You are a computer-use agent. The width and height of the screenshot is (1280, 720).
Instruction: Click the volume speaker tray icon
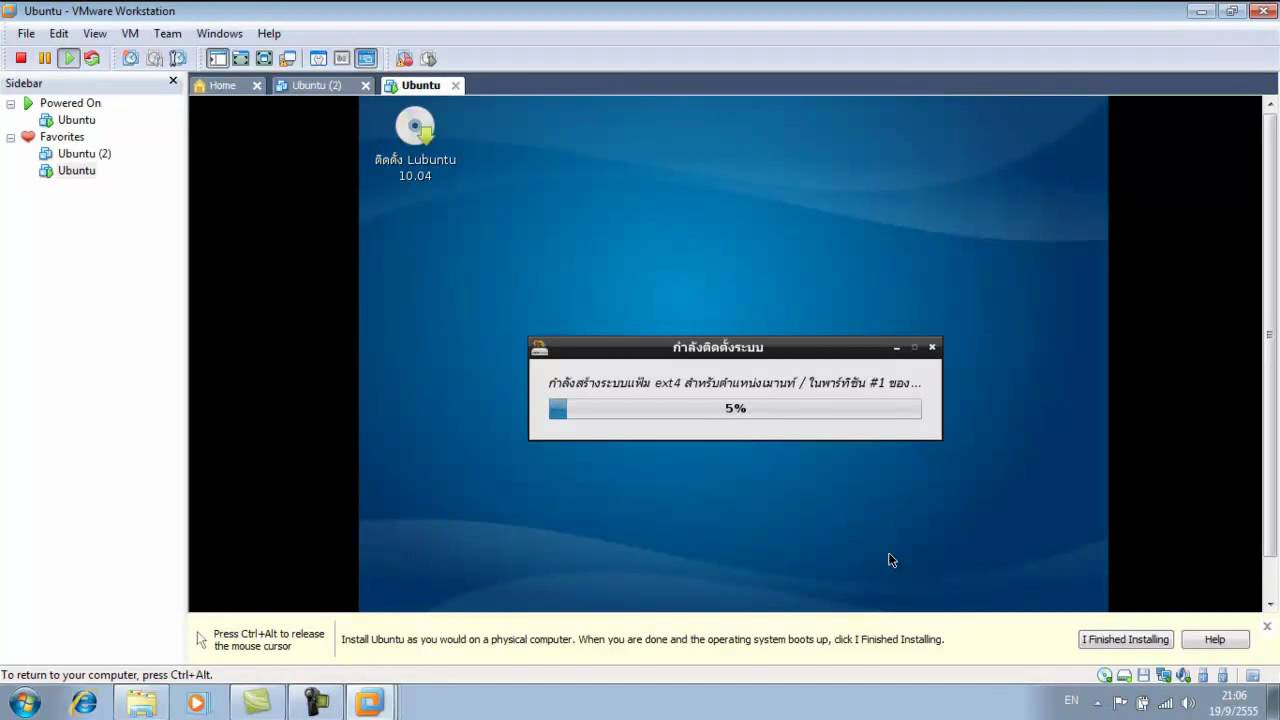tap(1189, 702)
